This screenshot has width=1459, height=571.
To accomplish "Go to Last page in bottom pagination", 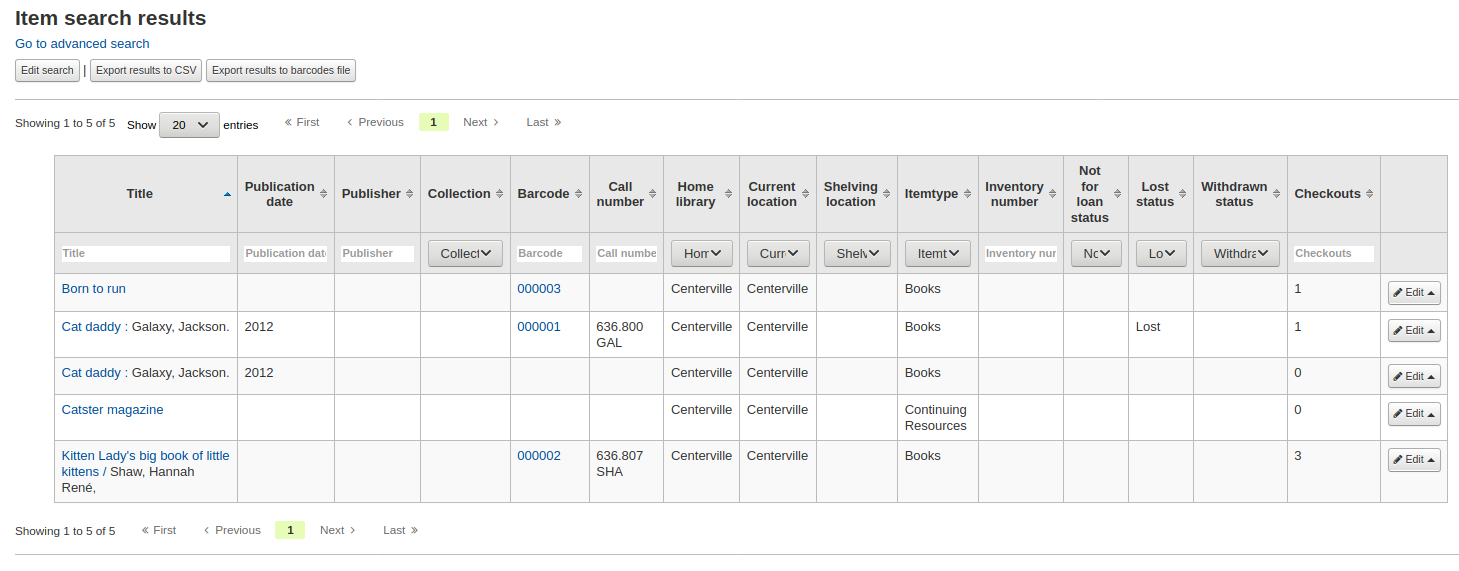I will [x=400, y=530].
